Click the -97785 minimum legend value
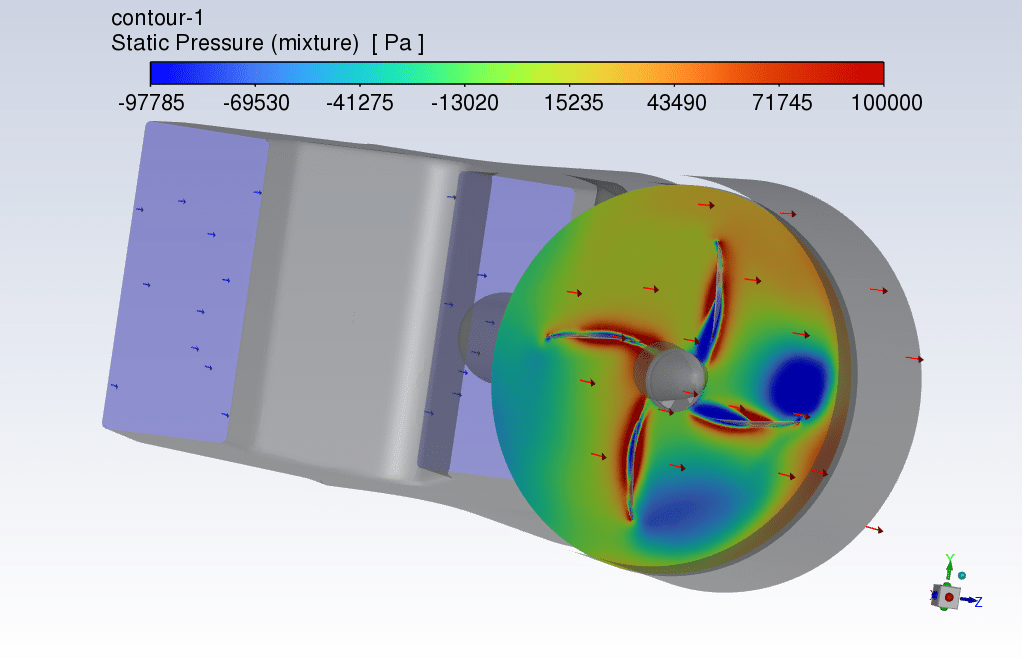This screenshot has width=1022, height=664. [151, 103]
